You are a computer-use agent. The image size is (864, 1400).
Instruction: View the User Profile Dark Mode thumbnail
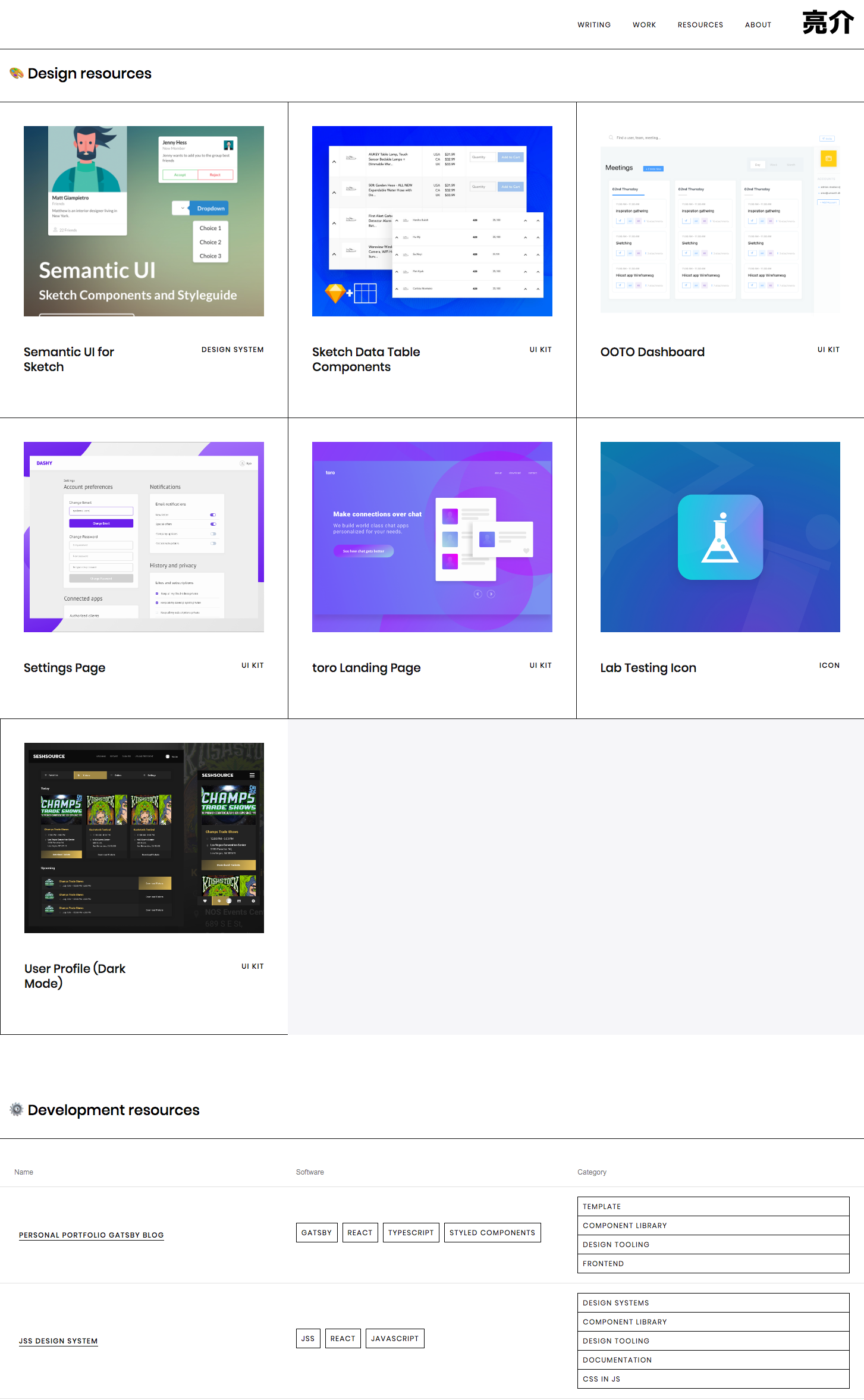coord(144,837)
